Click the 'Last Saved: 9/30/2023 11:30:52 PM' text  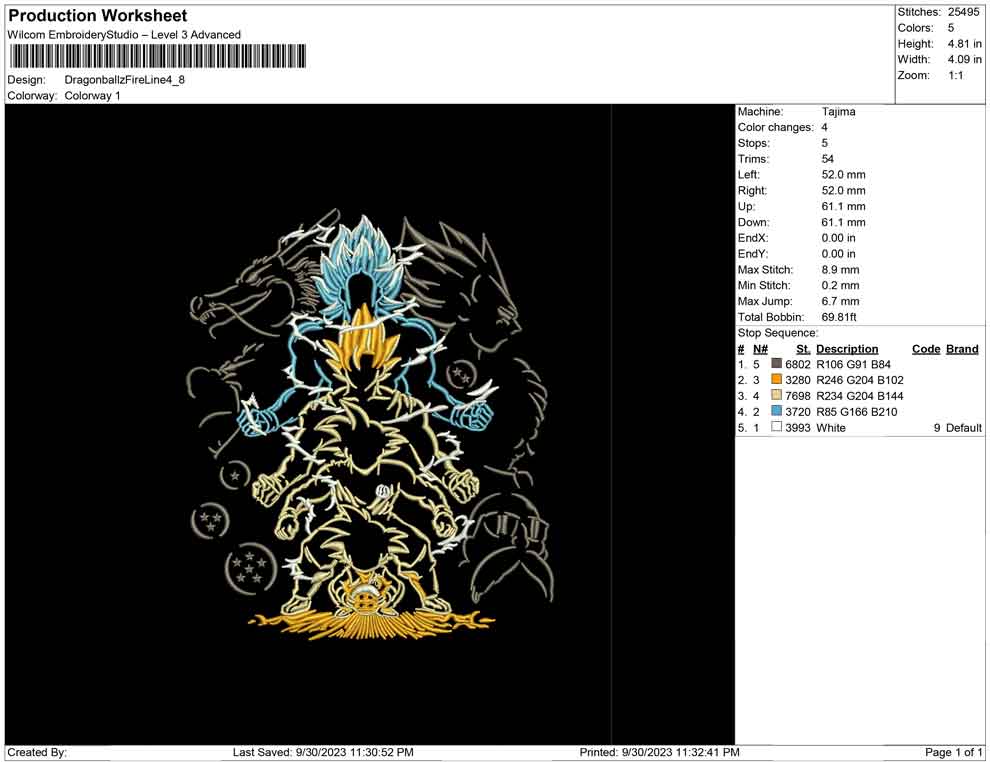coord(323,752)
